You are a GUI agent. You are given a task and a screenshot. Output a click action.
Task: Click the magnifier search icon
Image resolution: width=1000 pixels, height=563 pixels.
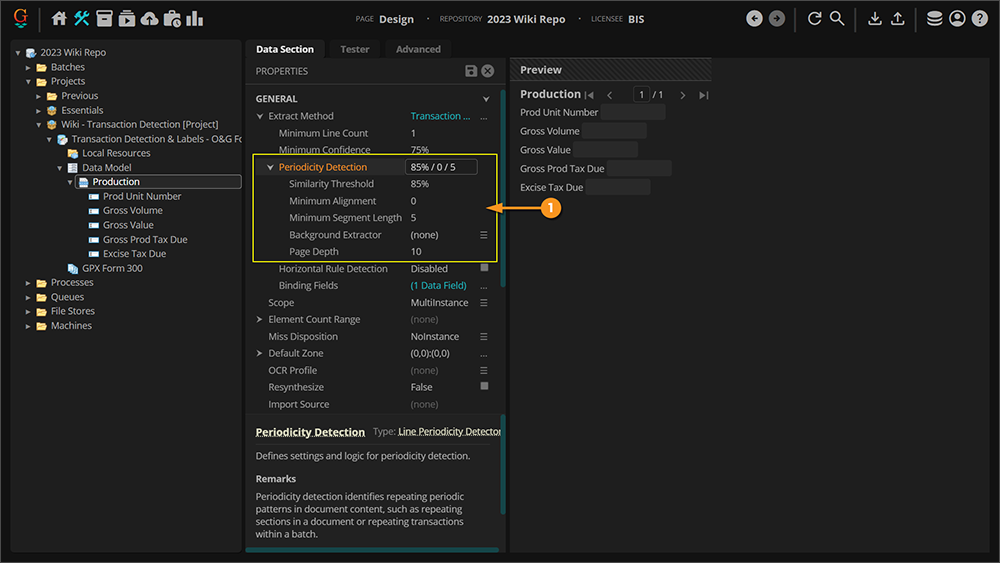(x=837, y=19)
